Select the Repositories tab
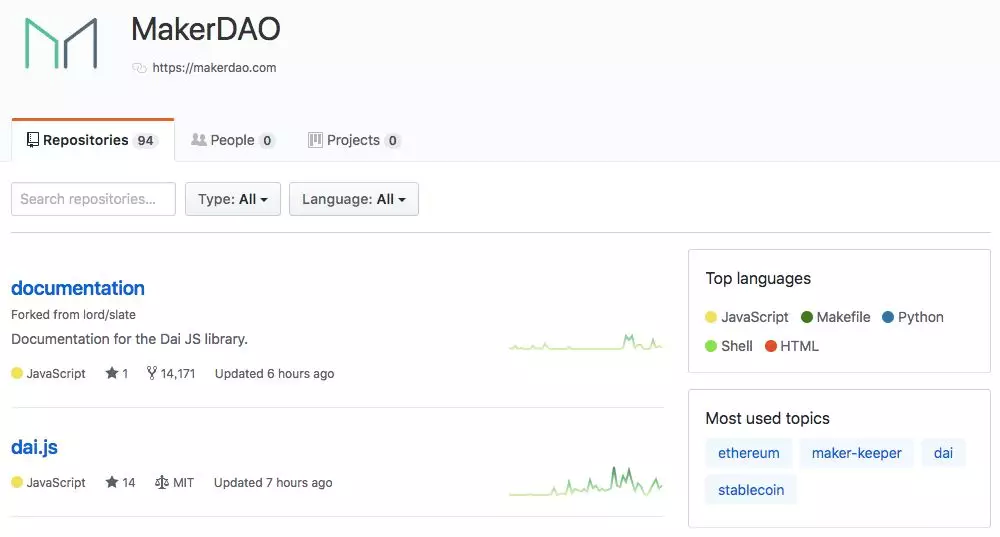Image resolution: width=1000 pixels, height=537 pixels. pos(93,140)
